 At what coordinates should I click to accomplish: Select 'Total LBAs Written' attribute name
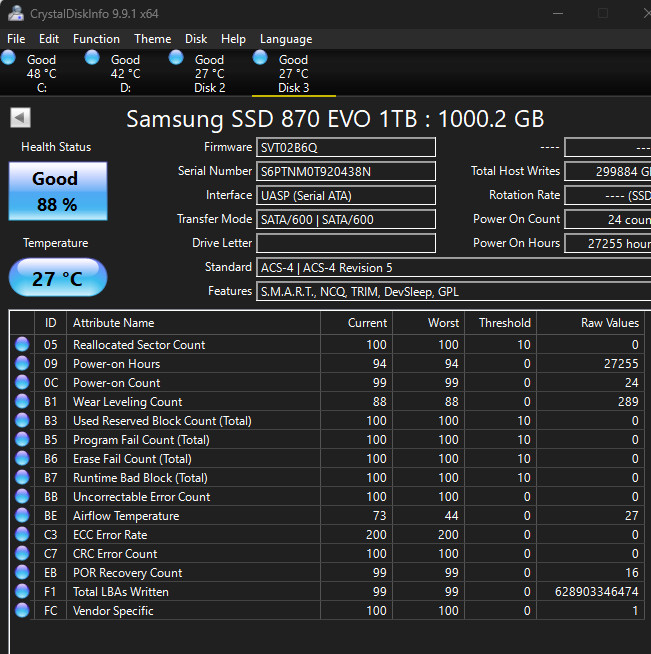[x=121, y=592]
